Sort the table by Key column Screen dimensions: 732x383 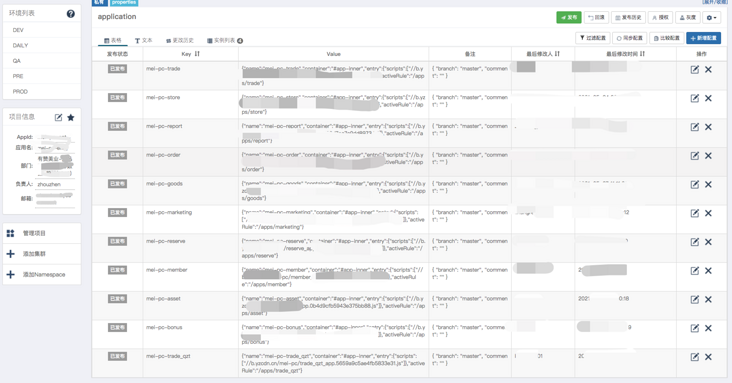tap(197, 54)
